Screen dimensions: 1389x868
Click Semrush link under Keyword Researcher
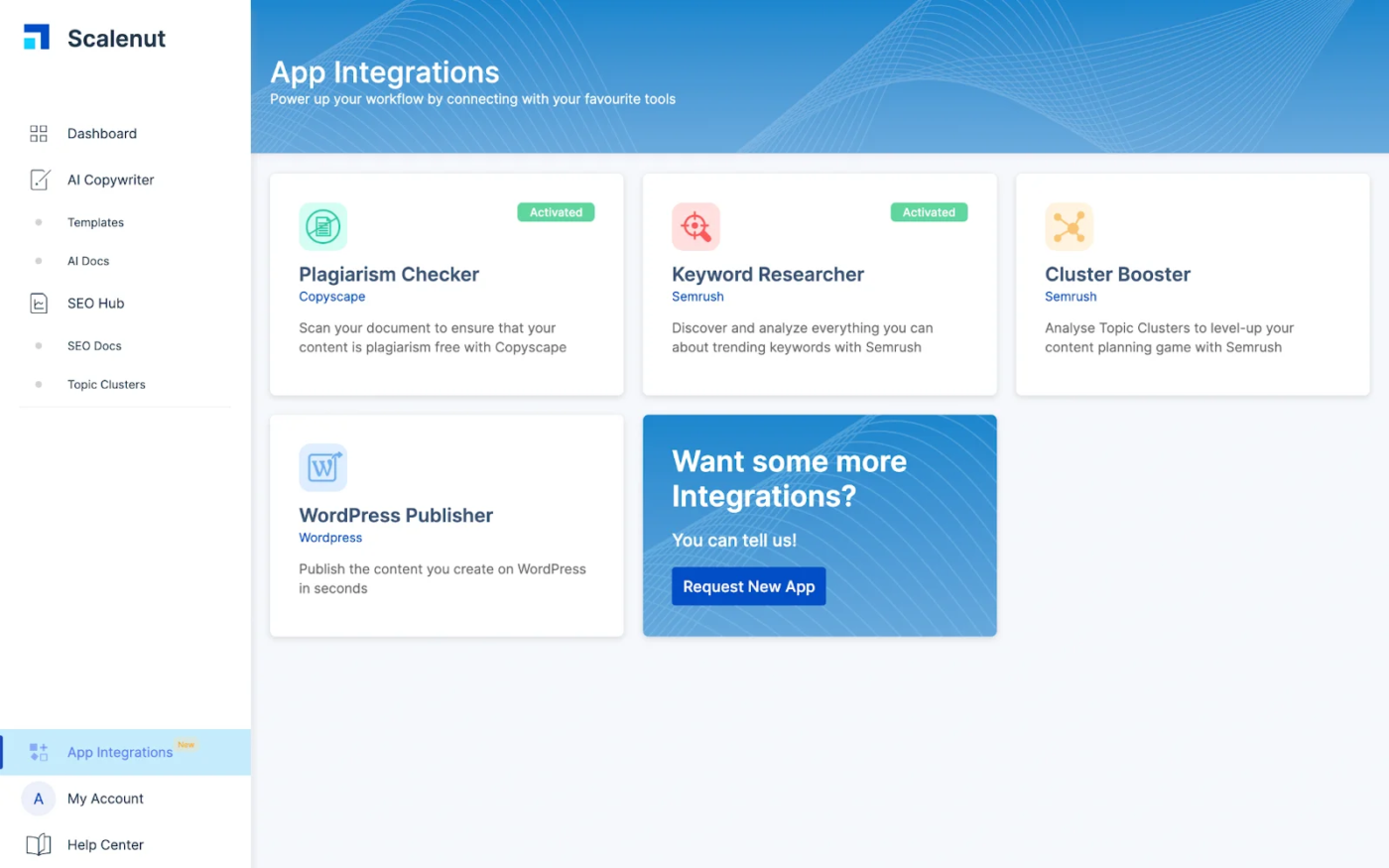697,297
